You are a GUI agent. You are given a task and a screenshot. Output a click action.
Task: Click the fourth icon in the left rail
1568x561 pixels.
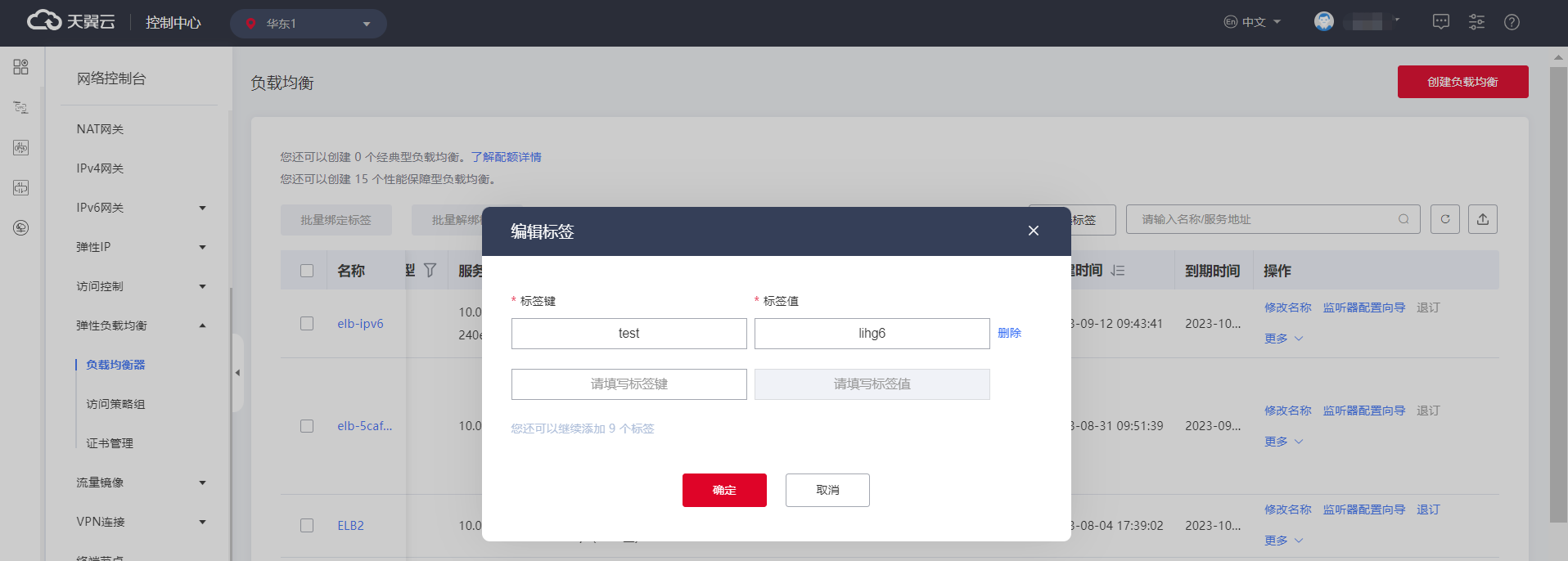pos(21,187)
